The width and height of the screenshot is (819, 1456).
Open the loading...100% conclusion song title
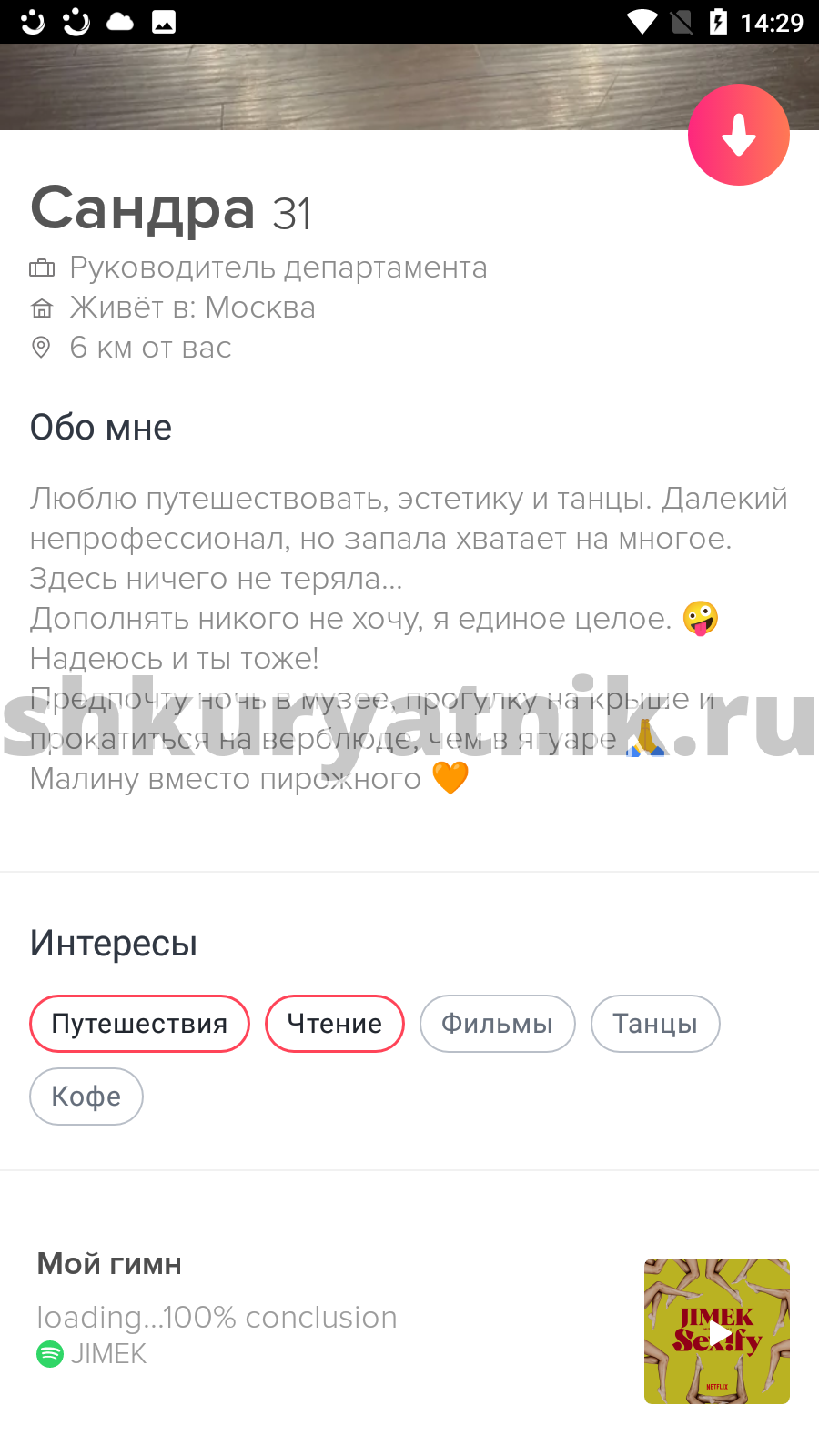(217, 1317)
